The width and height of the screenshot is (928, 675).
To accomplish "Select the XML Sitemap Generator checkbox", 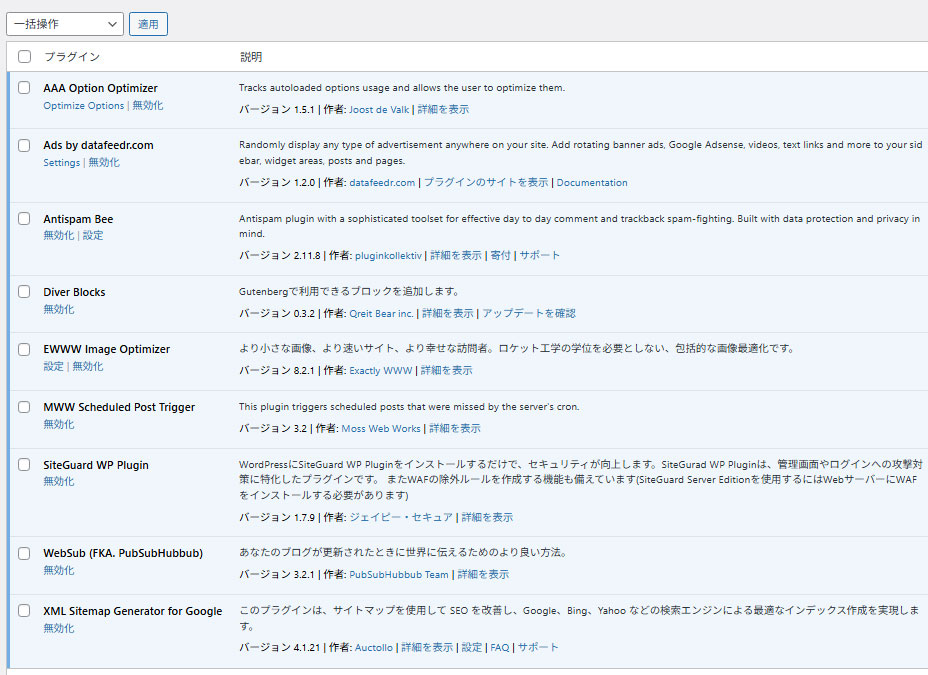I will click(25, 611).
